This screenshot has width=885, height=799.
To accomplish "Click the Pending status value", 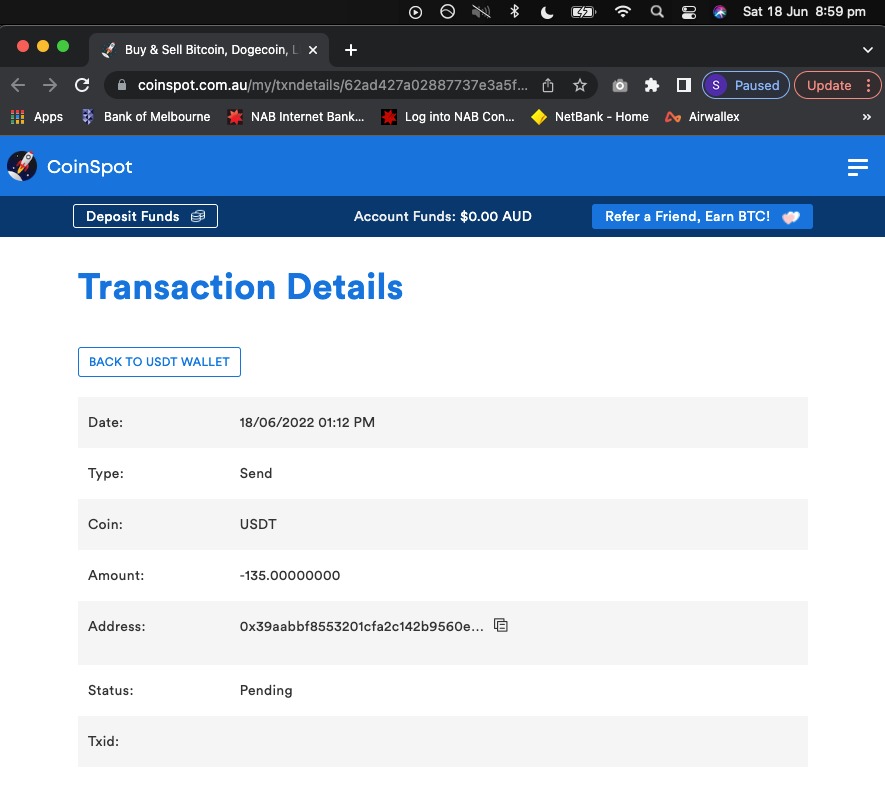I will pyautogui.click(x=266, y=691).
